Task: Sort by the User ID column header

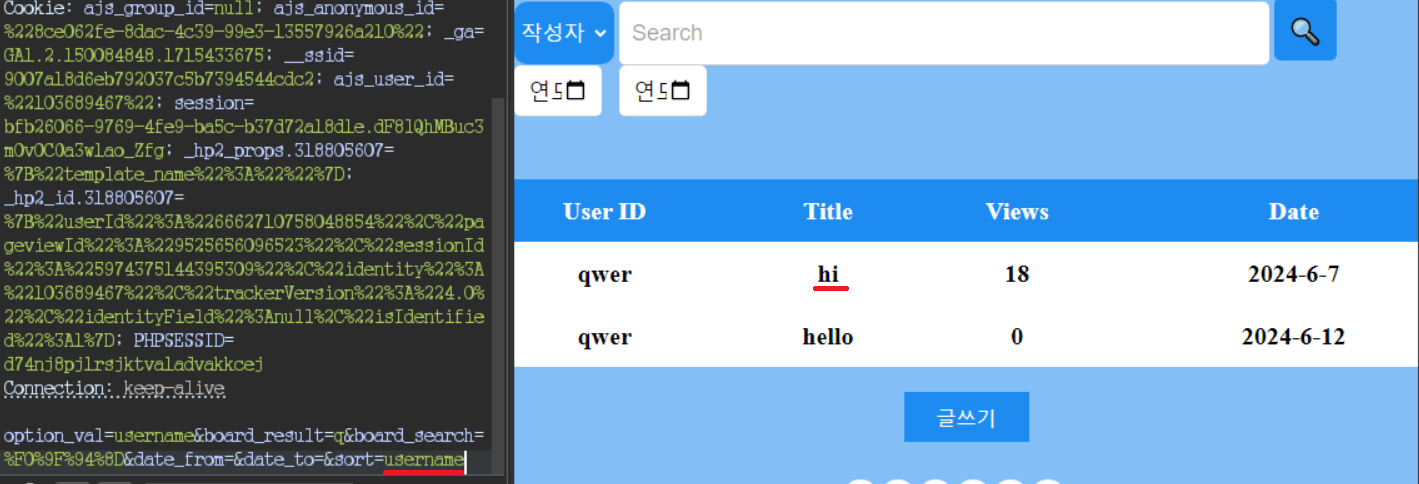Action: 604,212
